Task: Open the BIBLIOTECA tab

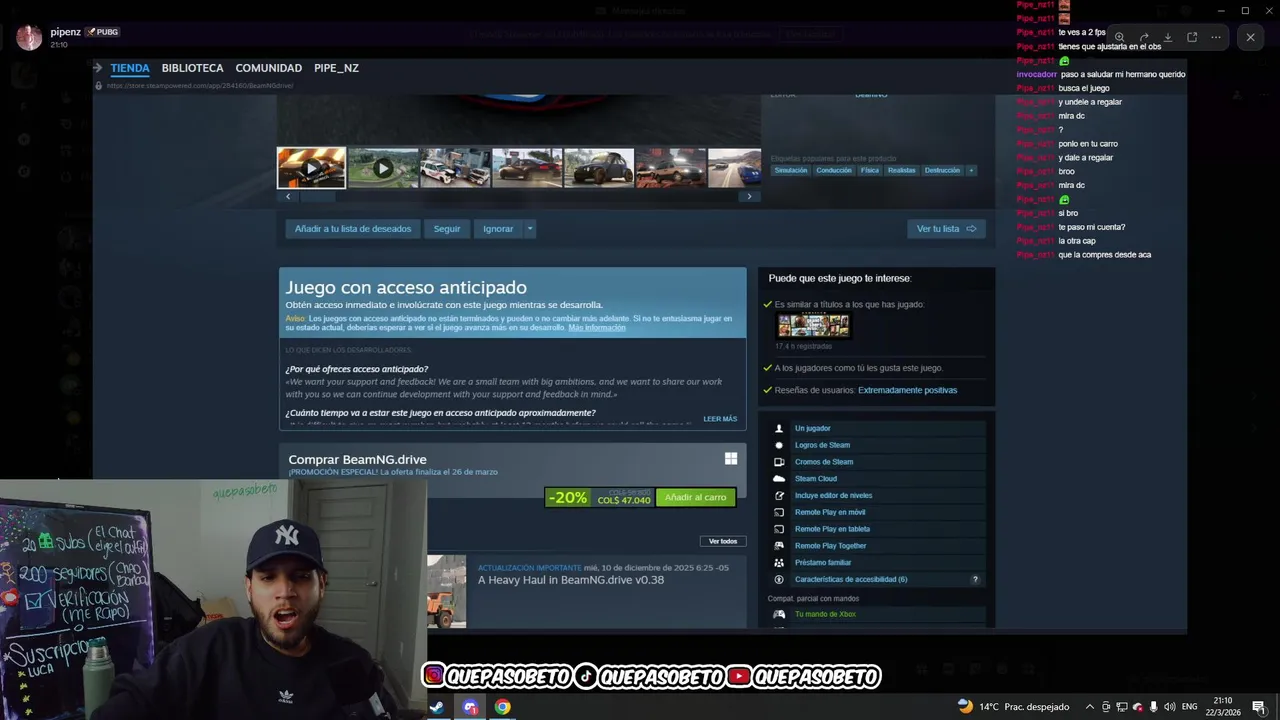Action: tap(192, 68)
